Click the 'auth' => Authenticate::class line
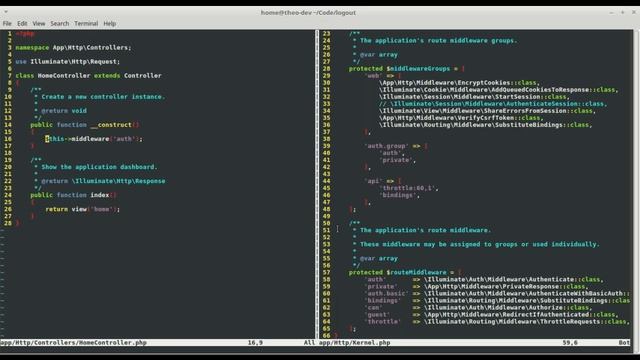The width and height of the screenshot is (640, 360). tap(484, 280)
